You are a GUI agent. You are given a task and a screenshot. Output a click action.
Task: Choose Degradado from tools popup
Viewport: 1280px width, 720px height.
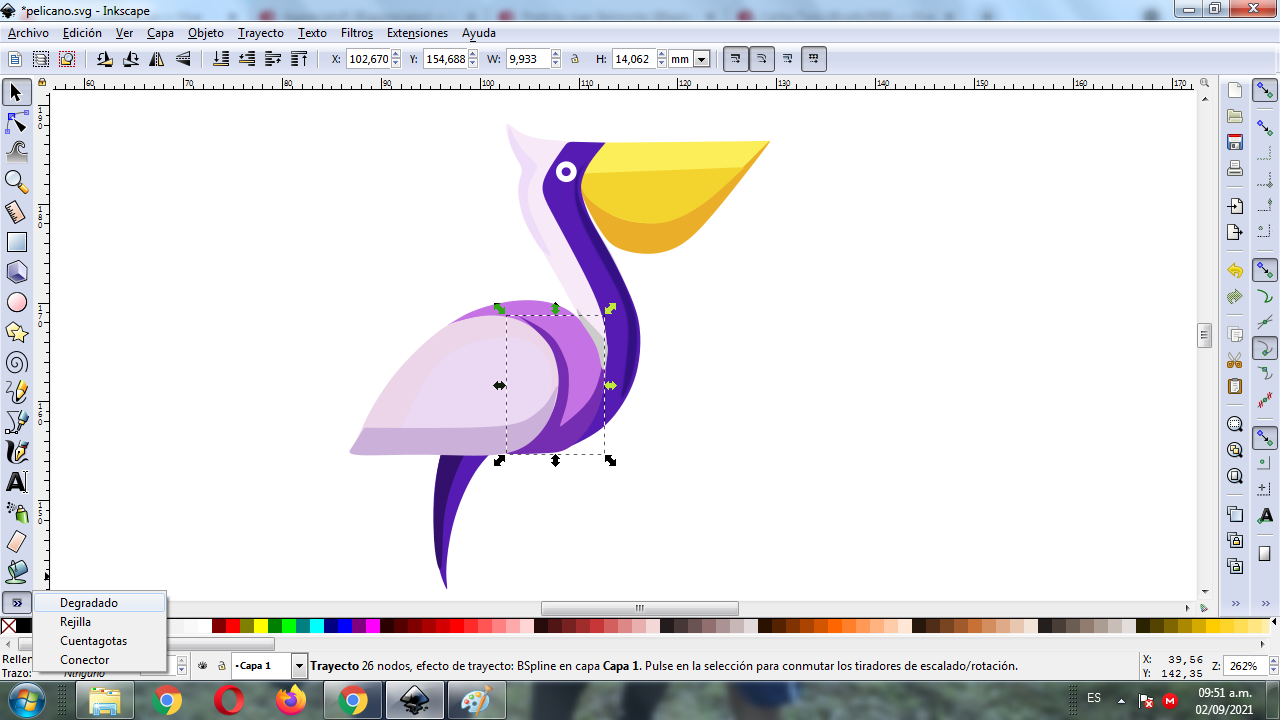(100, 603)
